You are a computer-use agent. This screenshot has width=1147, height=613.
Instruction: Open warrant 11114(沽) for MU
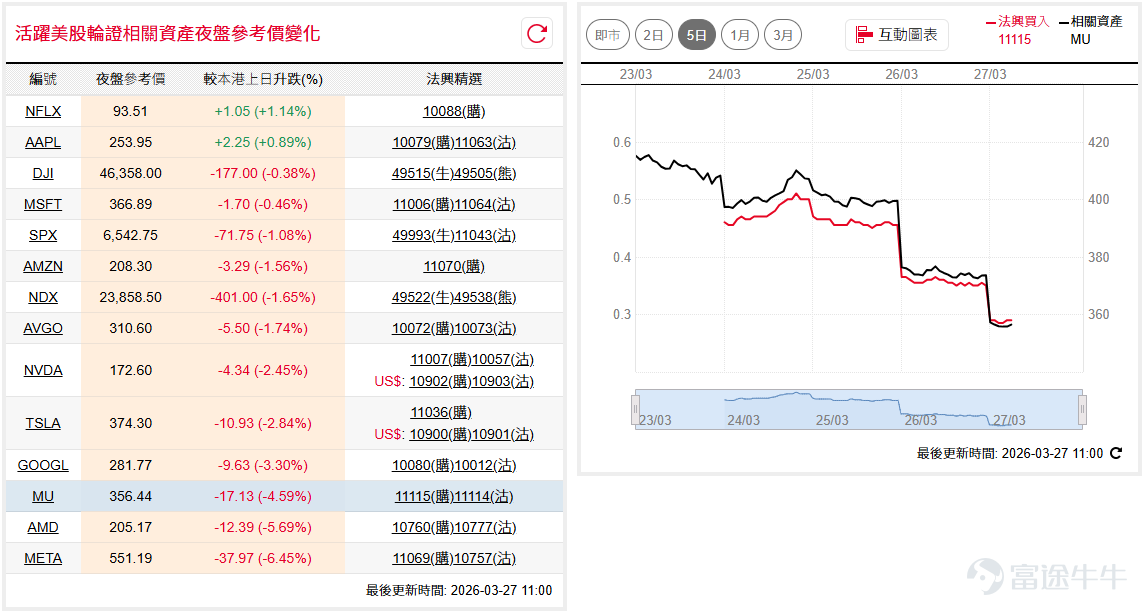point(484,497)
